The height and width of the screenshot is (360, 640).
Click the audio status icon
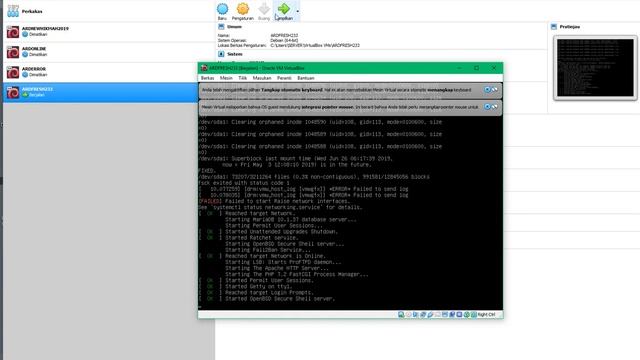pyautogui.click(x=416, y=315)
